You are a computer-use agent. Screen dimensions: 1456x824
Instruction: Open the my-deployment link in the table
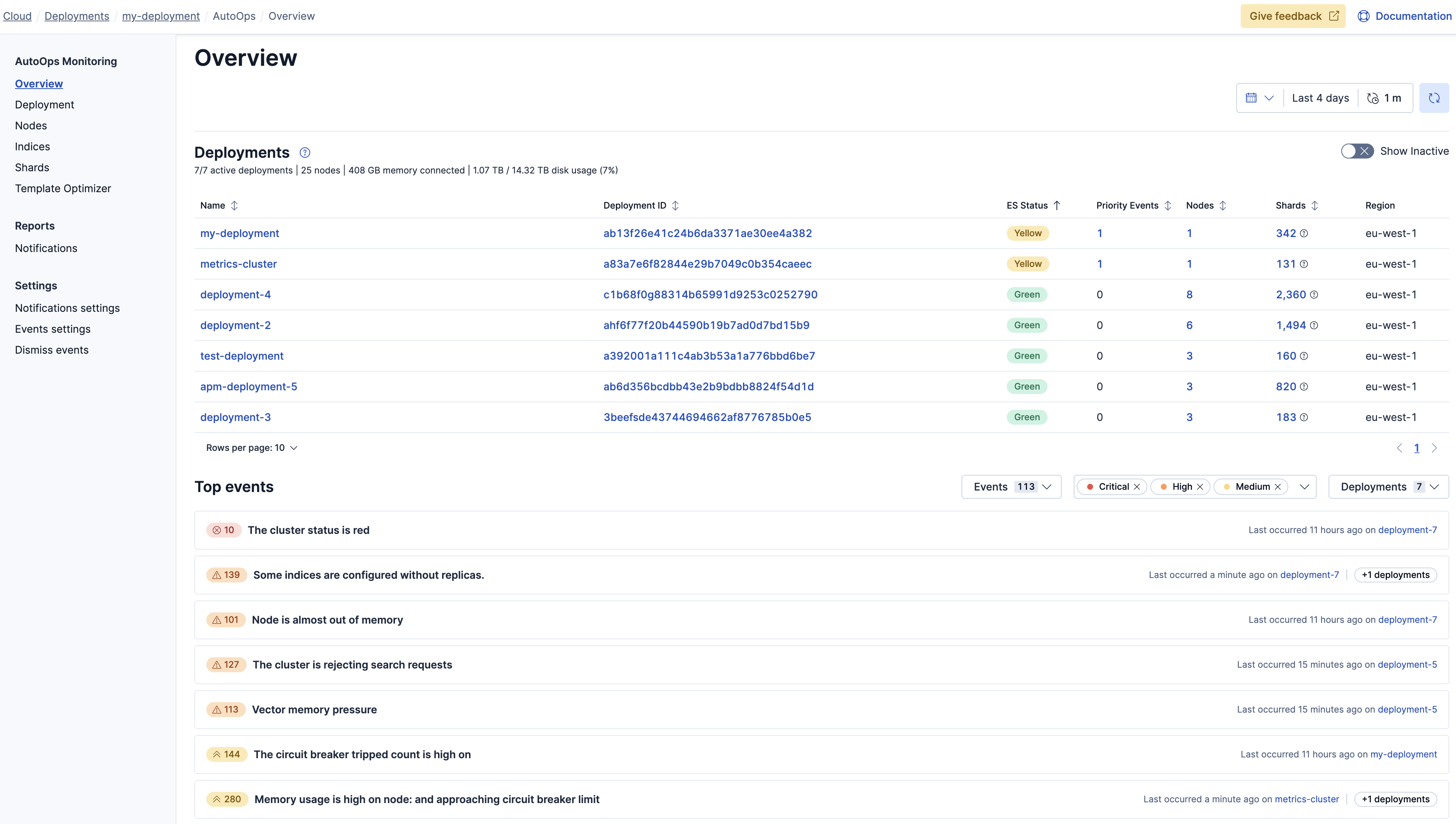coord(240,233)
